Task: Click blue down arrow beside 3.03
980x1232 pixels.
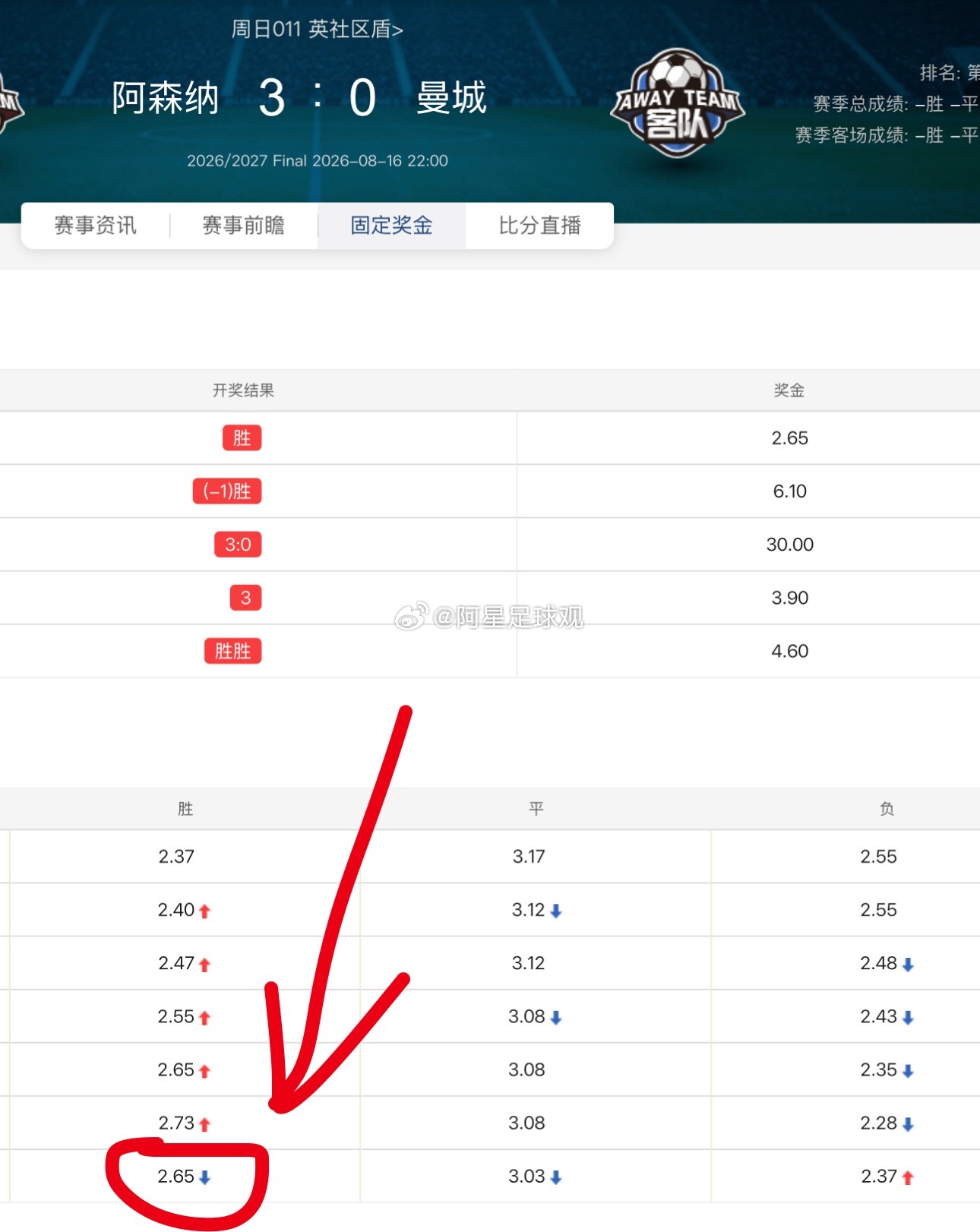Action: [x=556, y=1177]
